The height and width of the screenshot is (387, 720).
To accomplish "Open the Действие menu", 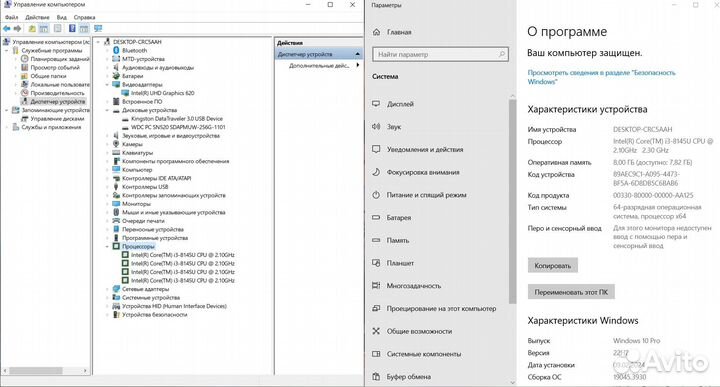I will [37, 17].
